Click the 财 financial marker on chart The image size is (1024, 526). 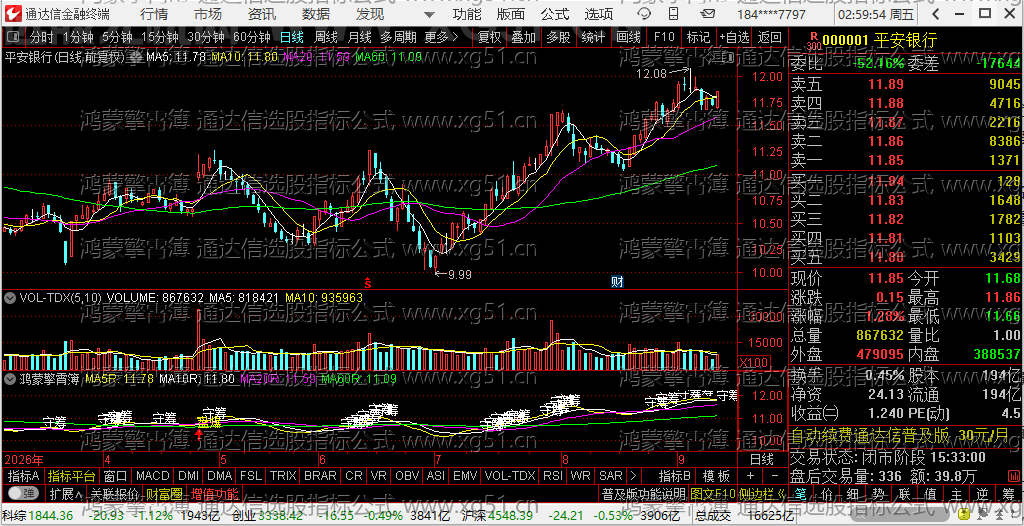coord(616,282)
